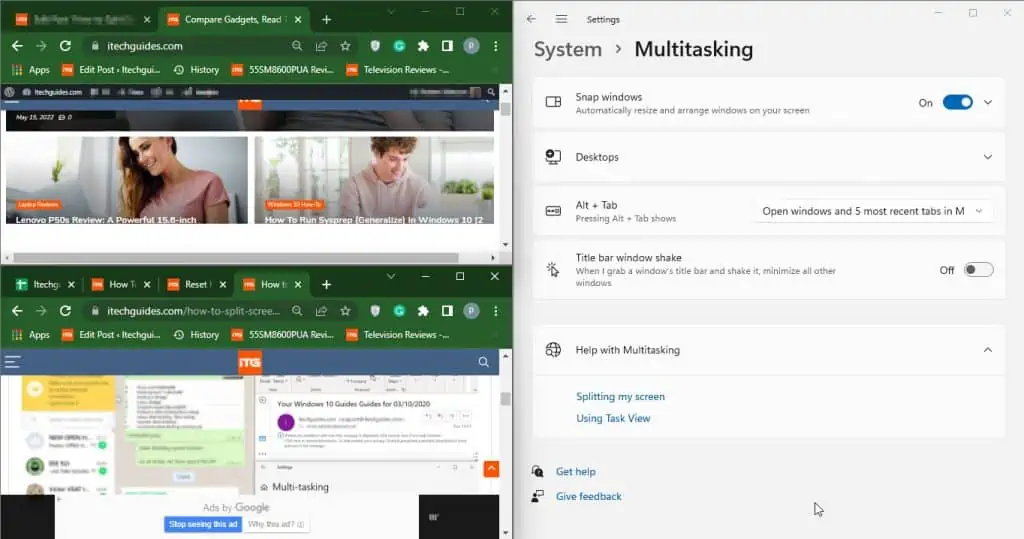Expand Snap windows options chevron
1024x539 pixels.
[988, 103]
